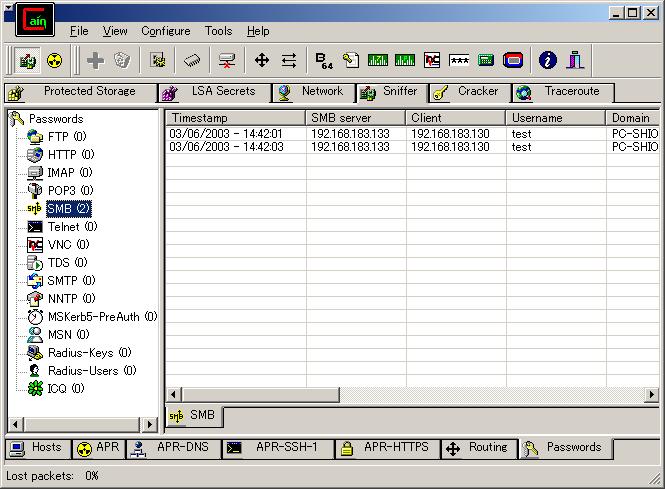665x489 pixels.
Task: Click the Cain application logo icon
Action: (35, 20)
